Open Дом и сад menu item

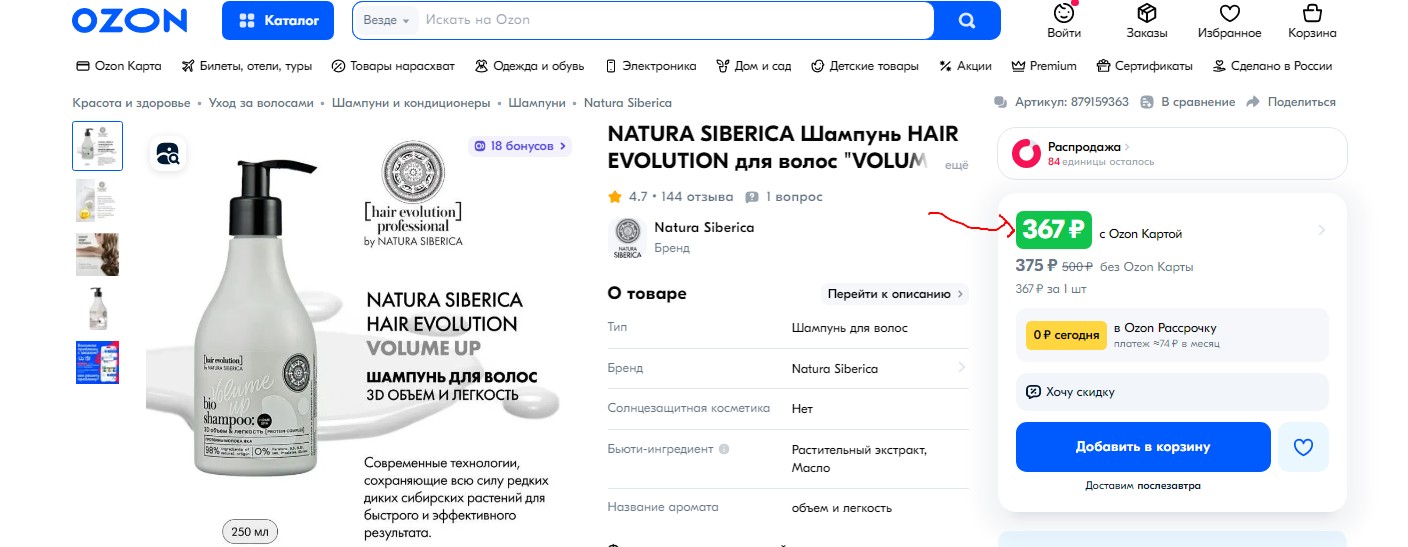(x=753, y=66)
